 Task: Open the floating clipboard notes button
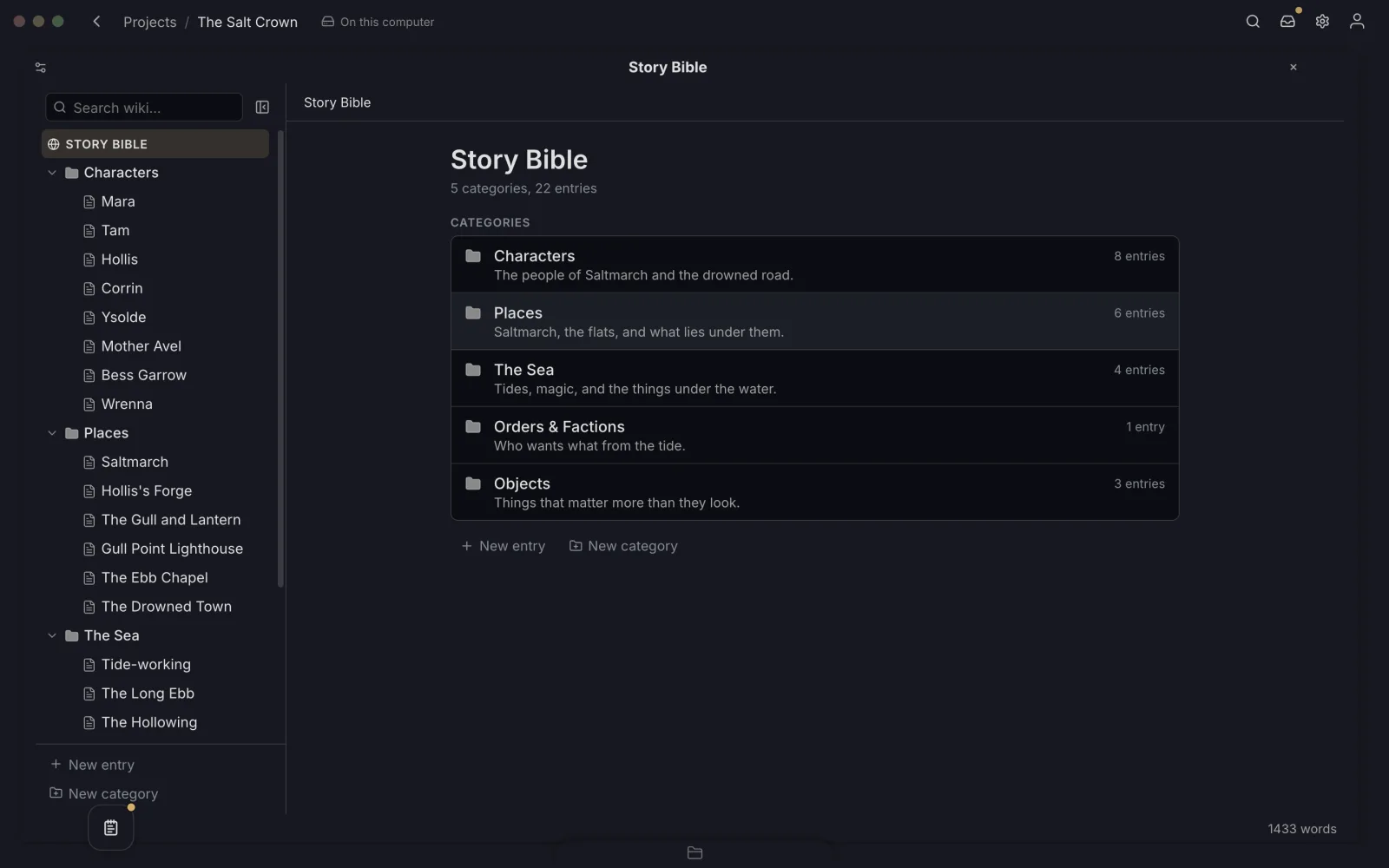tap(111, 828)
